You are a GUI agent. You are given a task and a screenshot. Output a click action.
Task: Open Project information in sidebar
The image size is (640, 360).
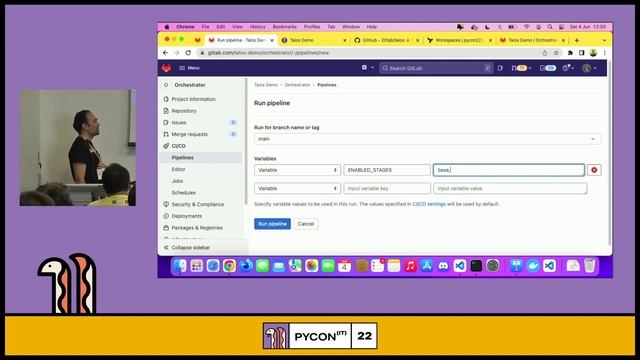[x=193, y=99]
